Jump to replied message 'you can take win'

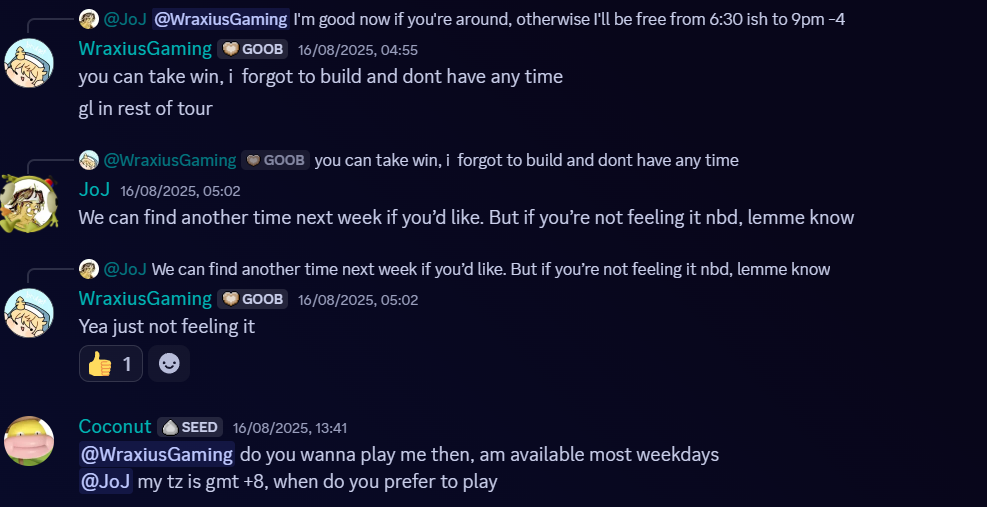tap(526, 160)
